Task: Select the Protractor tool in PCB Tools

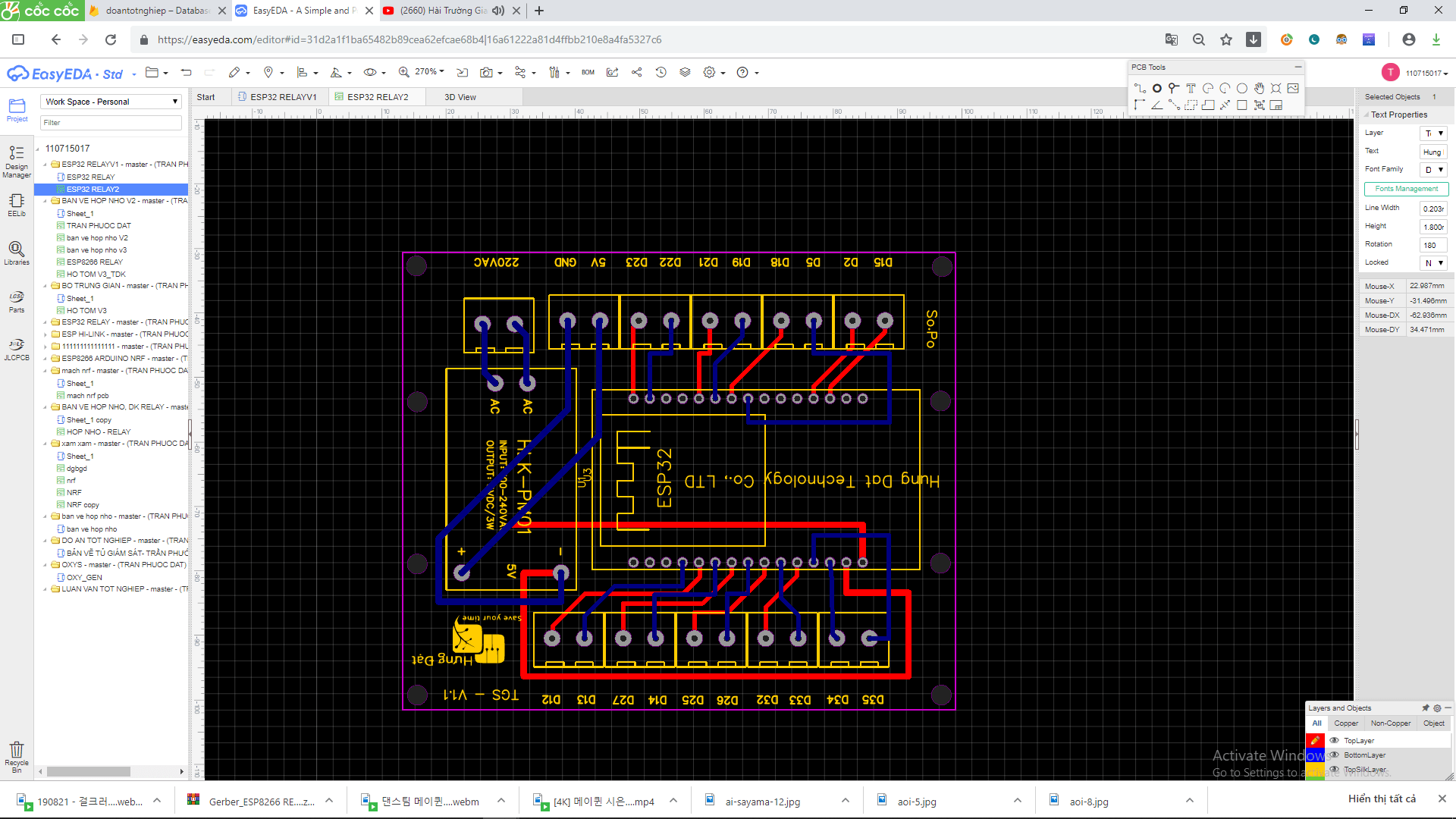Action: [x=1157, y=105]
